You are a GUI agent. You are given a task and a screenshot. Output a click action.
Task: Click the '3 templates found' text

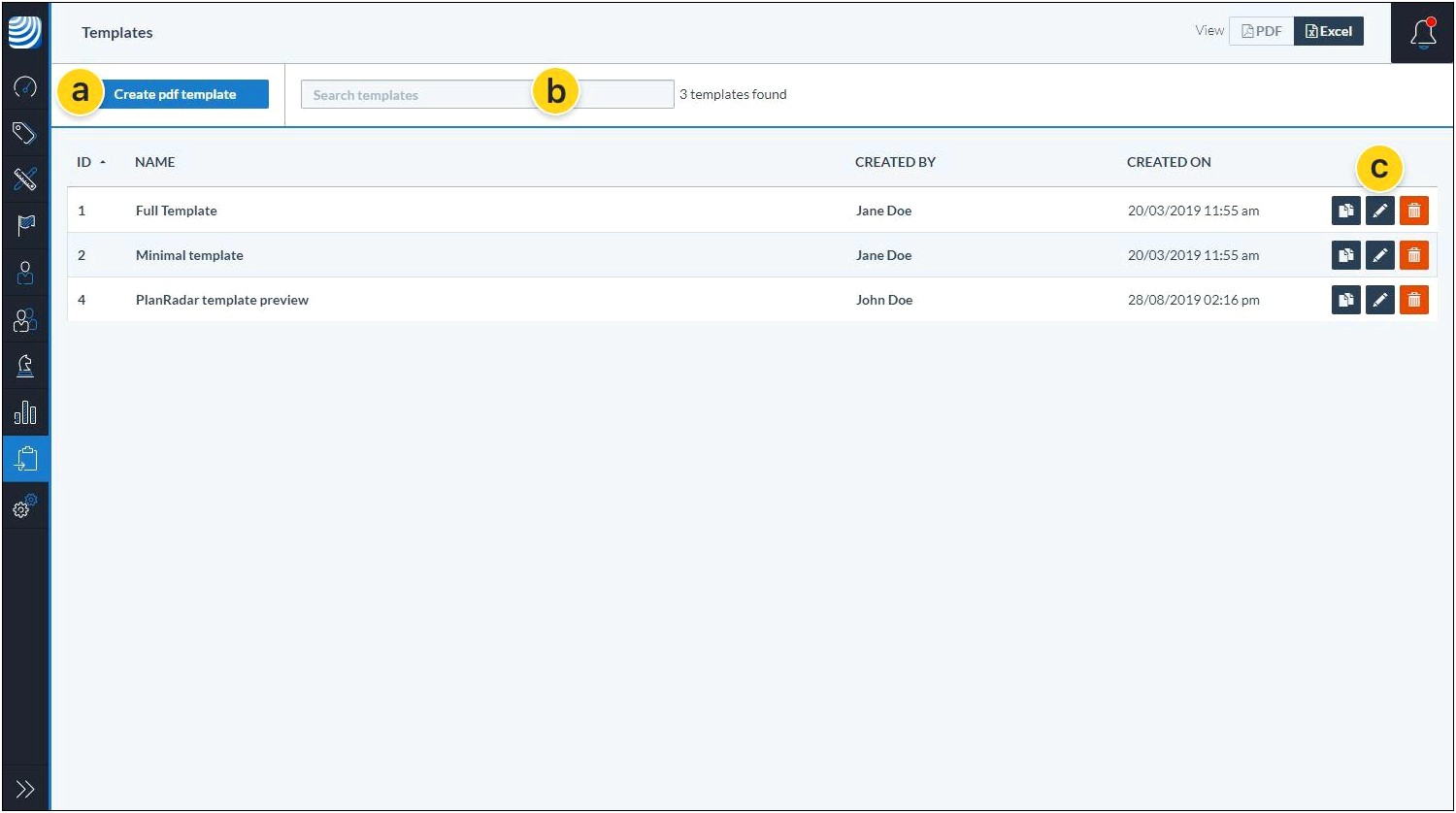tap(733, 94)
